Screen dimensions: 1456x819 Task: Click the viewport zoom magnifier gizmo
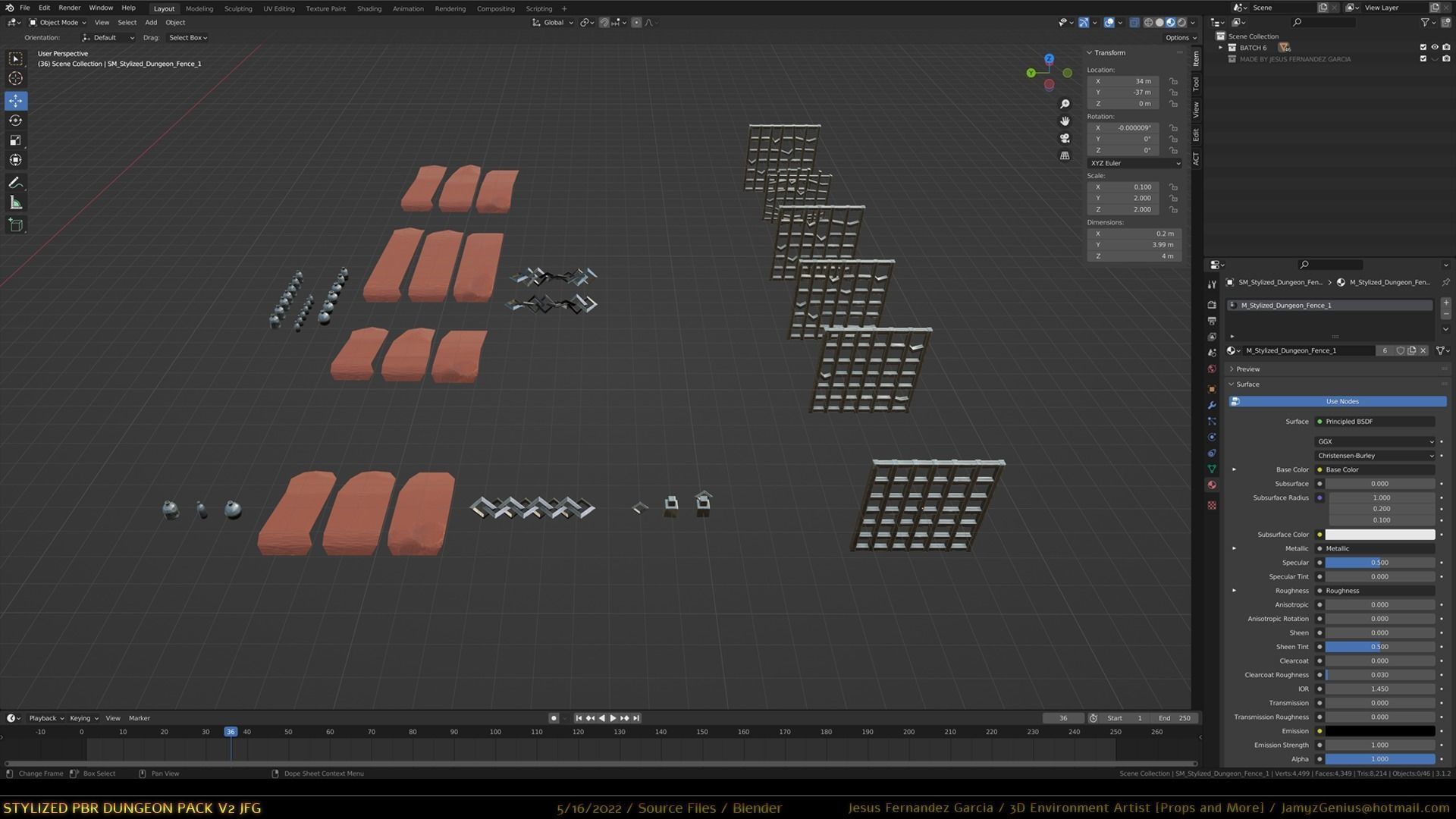pyautogui.click(x=1065, y=104)
